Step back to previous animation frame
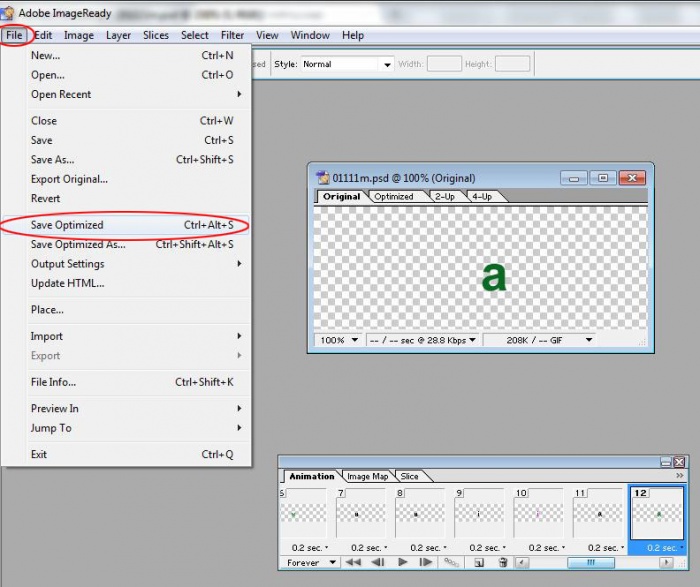 point(378,563)
